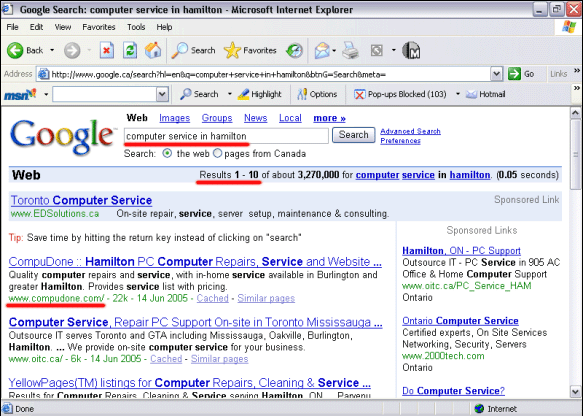Open the Tools menu
583x416 pixels.
point(136,27)
